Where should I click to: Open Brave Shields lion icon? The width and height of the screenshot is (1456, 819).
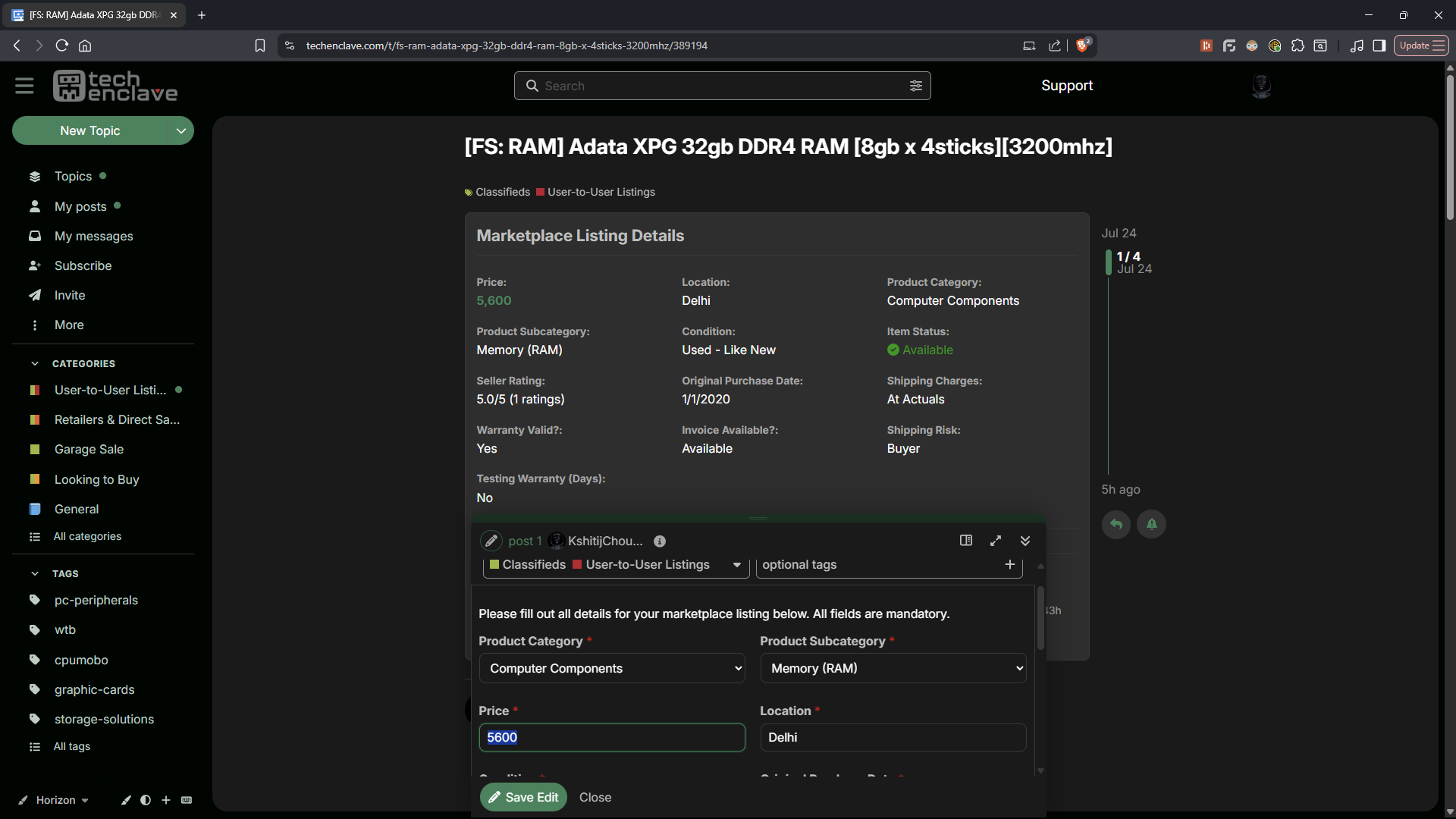pos(1083,45)
